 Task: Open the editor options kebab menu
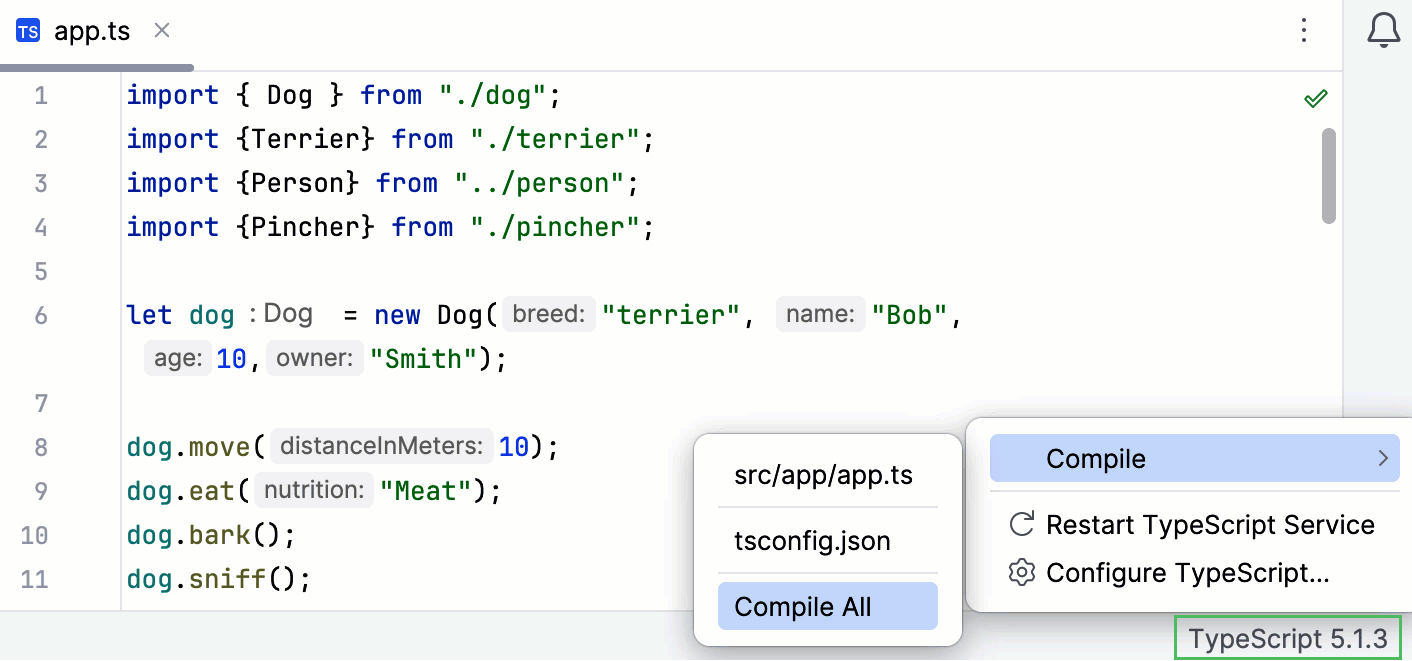pos(1304,31)
